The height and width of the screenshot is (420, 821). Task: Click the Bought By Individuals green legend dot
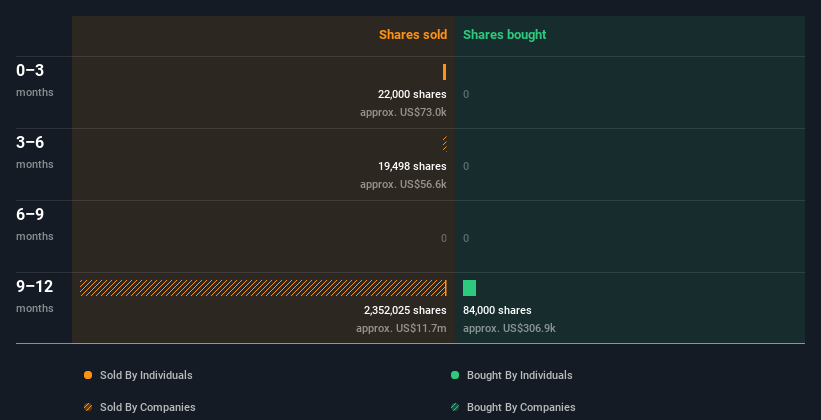click(x=455, y=375)
